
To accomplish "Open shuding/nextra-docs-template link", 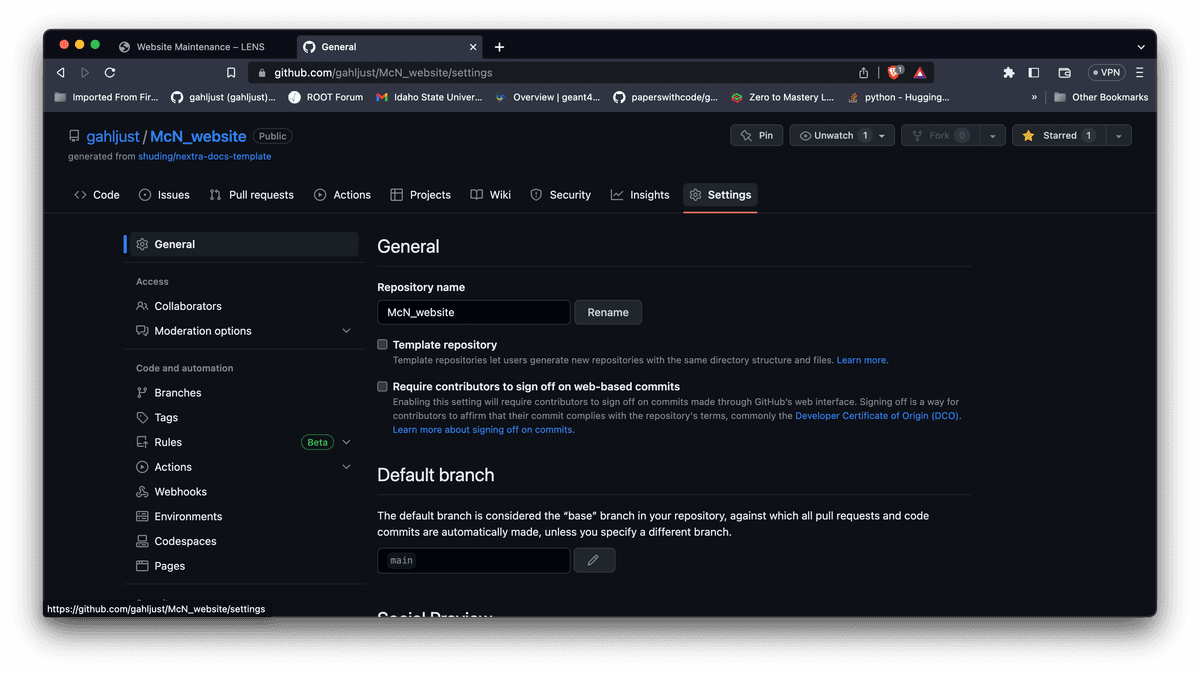I will (204, 156).
